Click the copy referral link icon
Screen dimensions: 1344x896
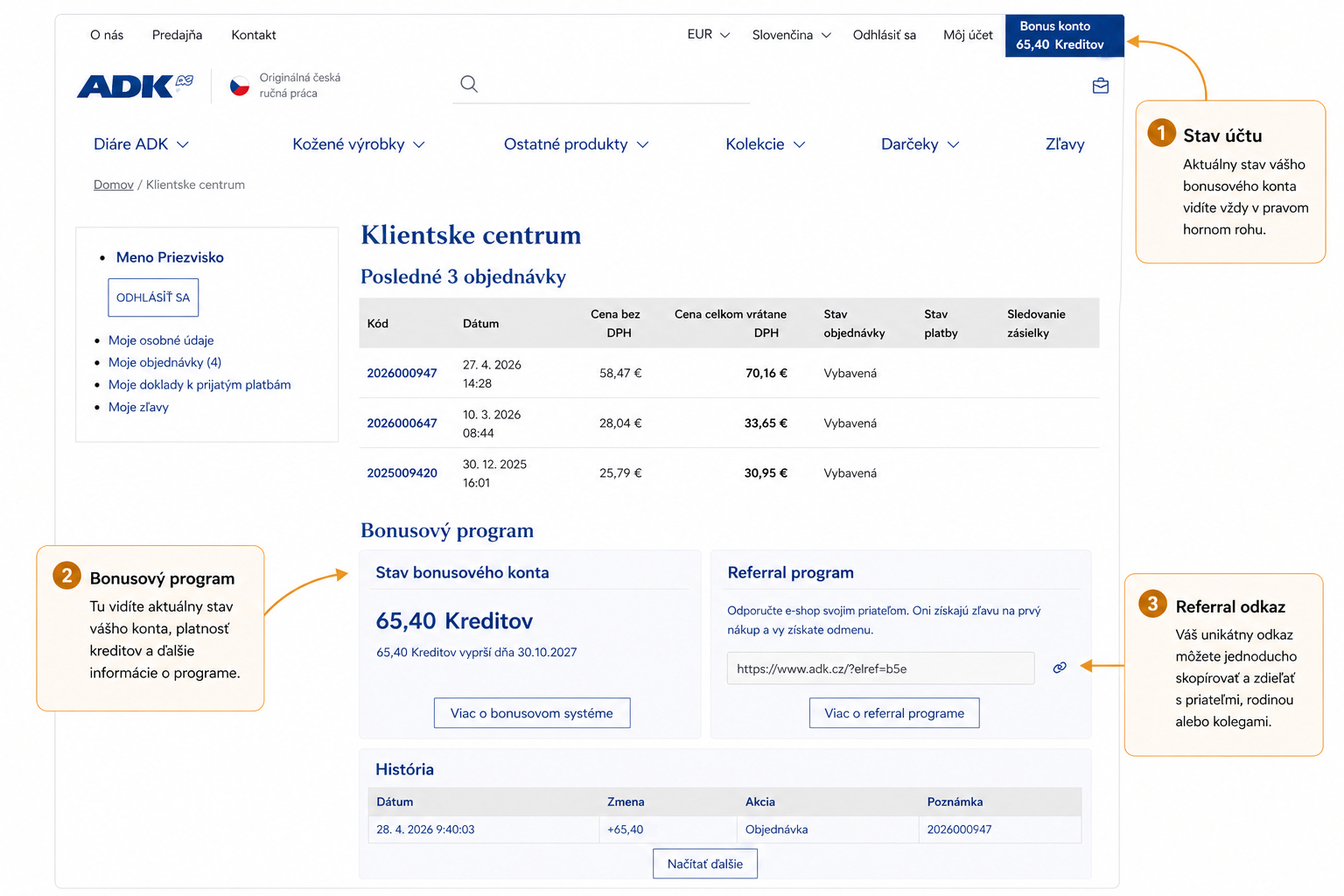pyautogui.click(x=1060, y=668)
